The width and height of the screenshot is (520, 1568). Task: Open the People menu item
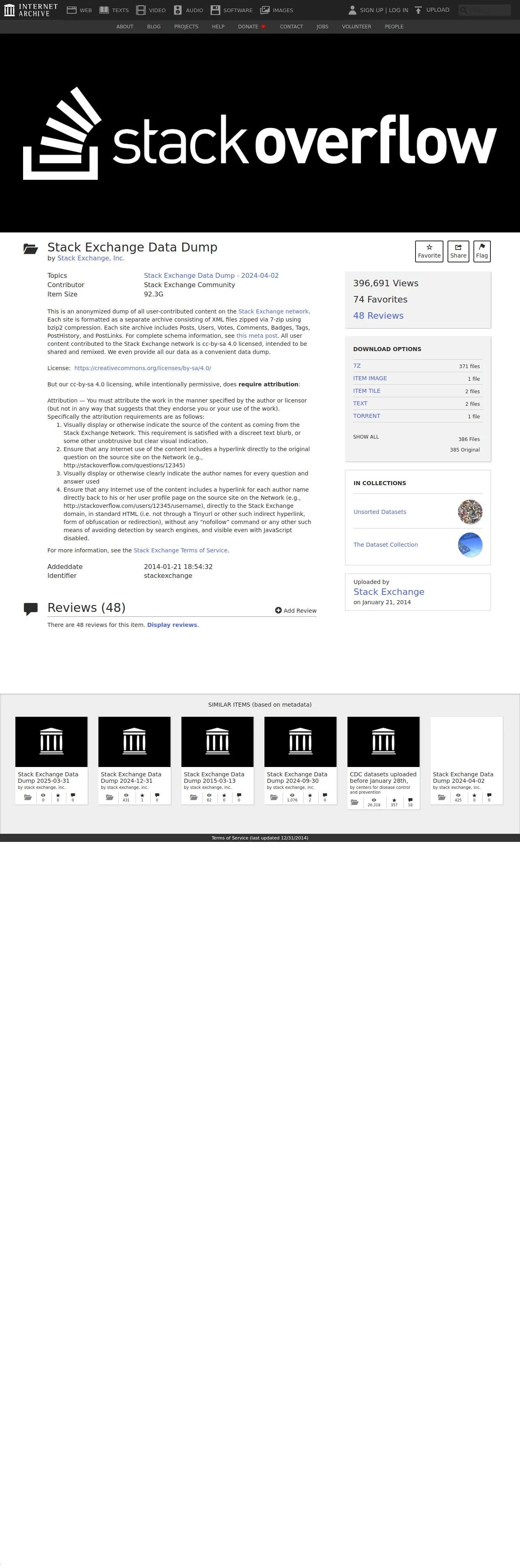[394, 27]
